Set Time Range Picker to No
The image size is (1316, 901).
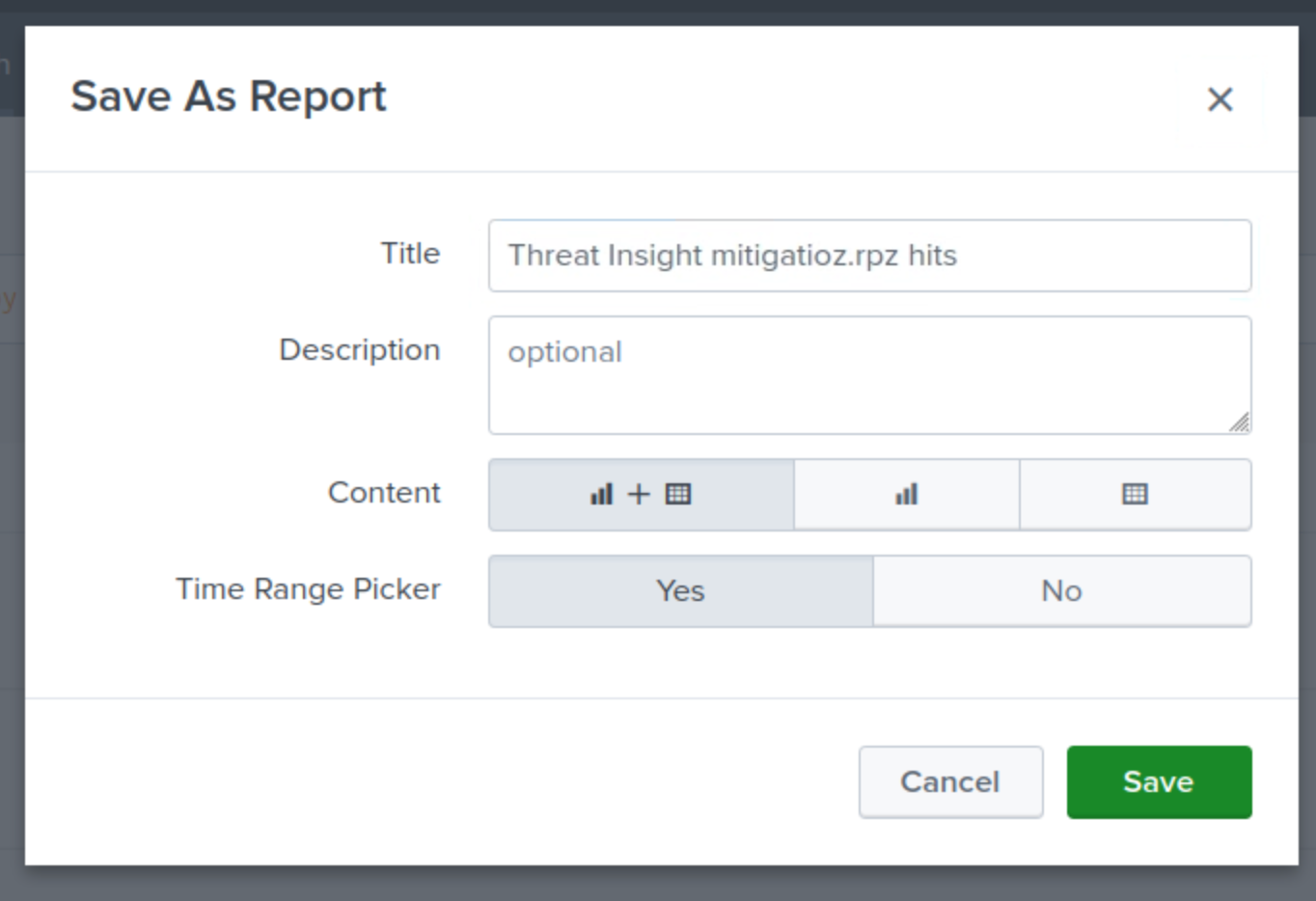coord(1061,590)
